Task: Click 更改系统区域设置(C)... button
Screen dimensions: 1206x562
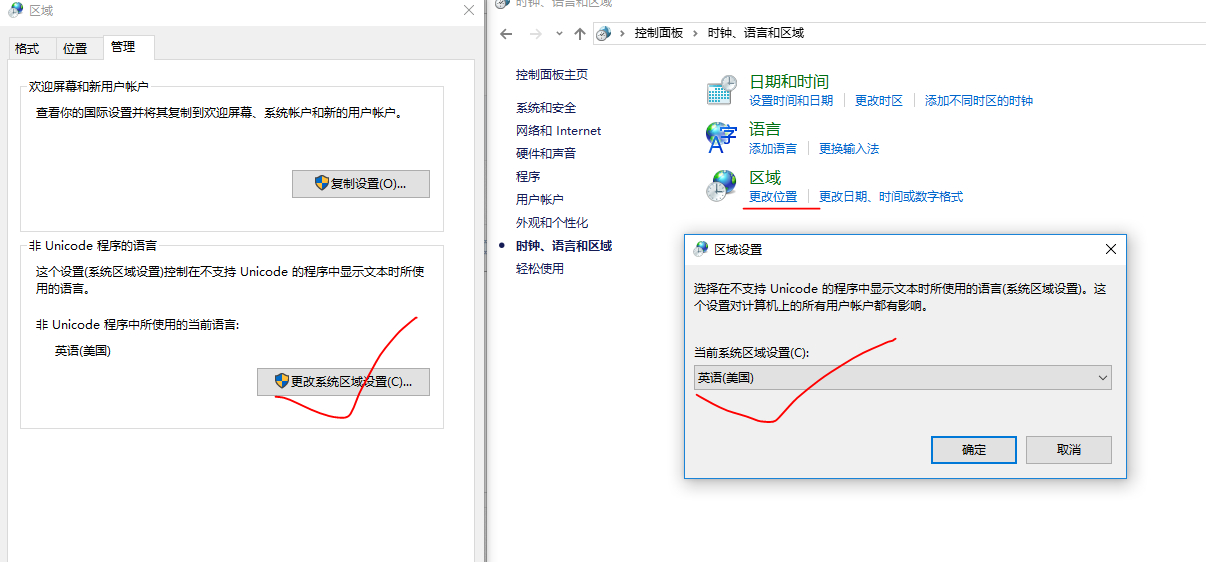Action: 343,382
